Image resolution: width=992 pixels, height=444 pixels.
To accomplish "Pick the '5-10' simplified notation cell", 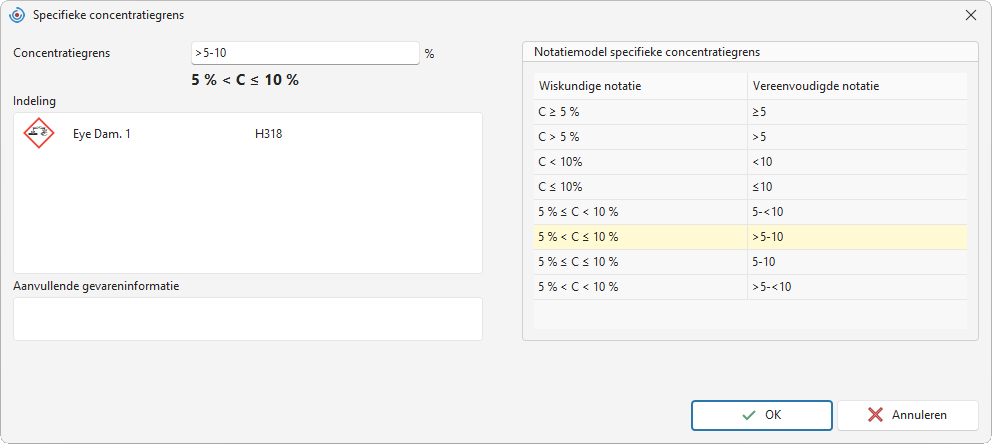I will 857,262.
